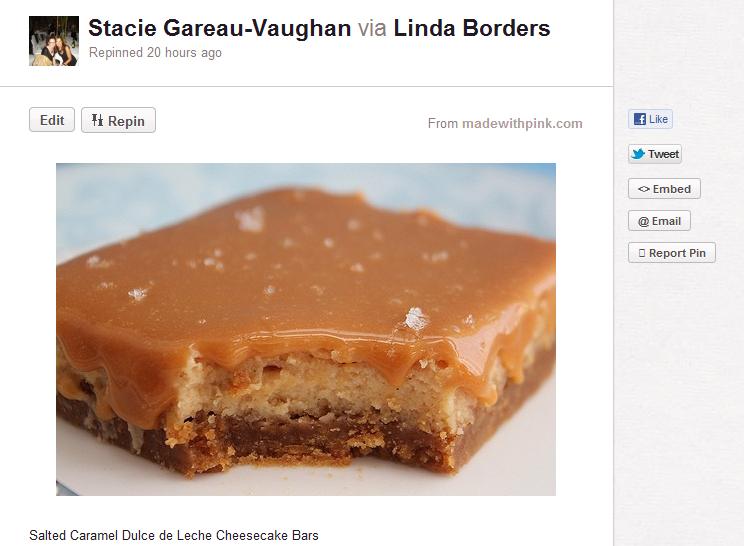Image resolution: width=744 pixels, height=546 pixels.
Task: Click the Repin button
Action: pyautogui.click(x=118, y=120)
